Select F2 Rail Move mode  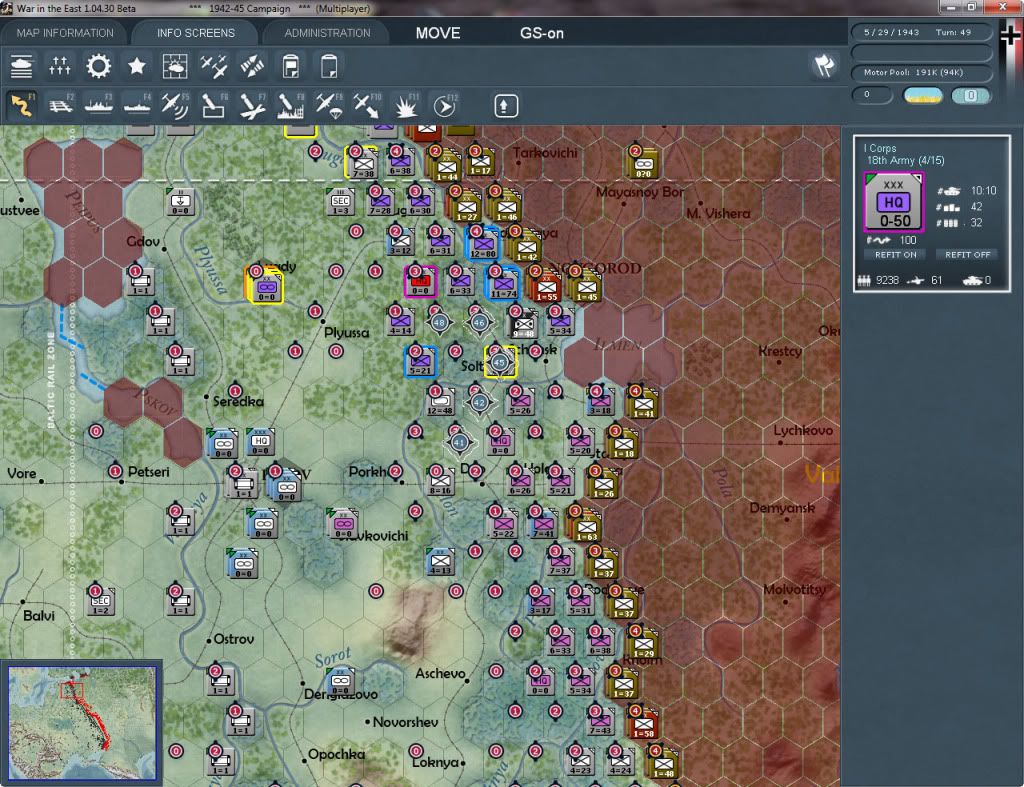coord(61,106)
